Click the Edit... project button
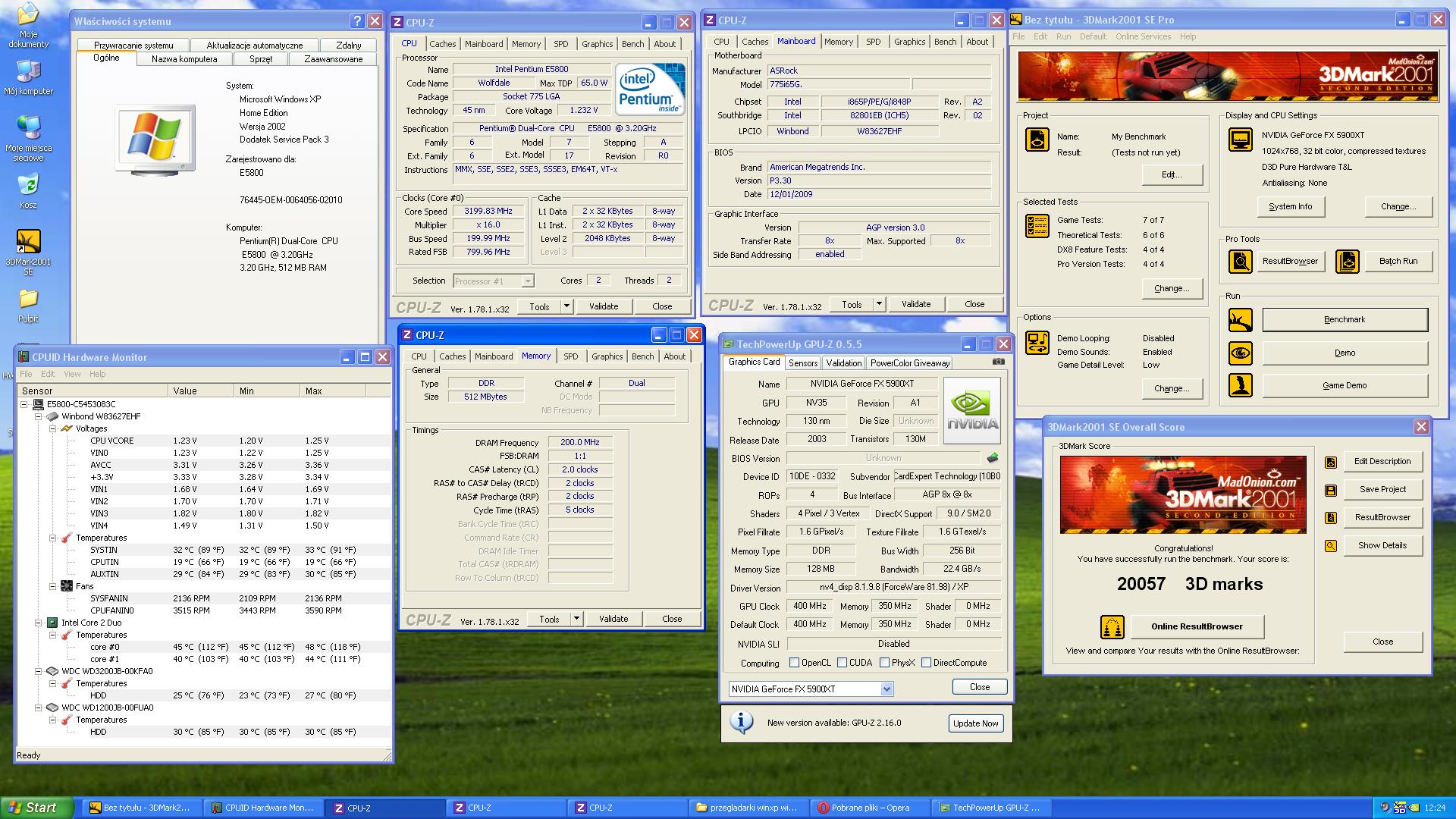The image size is (1456, 819). [x=1172, y=175]
